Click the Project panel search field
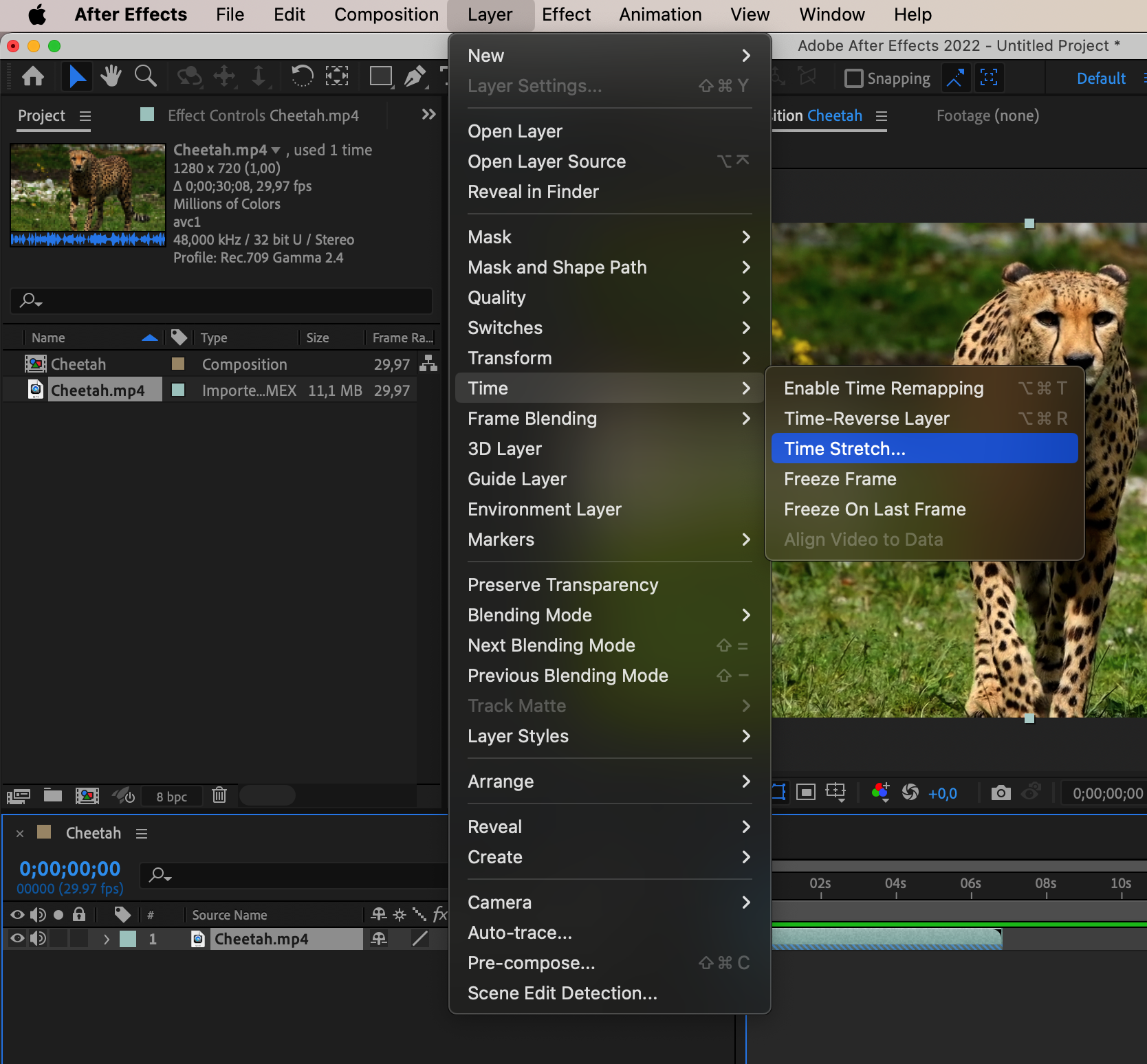Image resolution: width=1147 pixels, height=1064 pixels. 221,300
